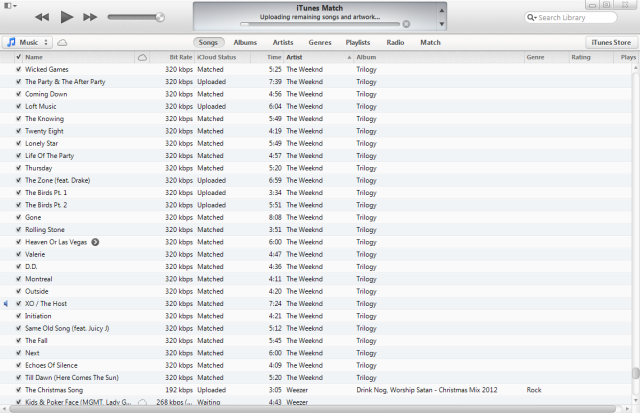Screen dimensions: 640x413
Task: Open arrow menu beside Heaven Or Las Vegas
Action: (x=95, y=242)
